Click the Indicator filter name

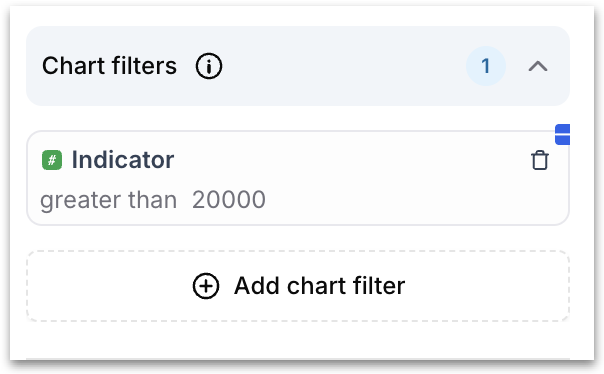123,159
